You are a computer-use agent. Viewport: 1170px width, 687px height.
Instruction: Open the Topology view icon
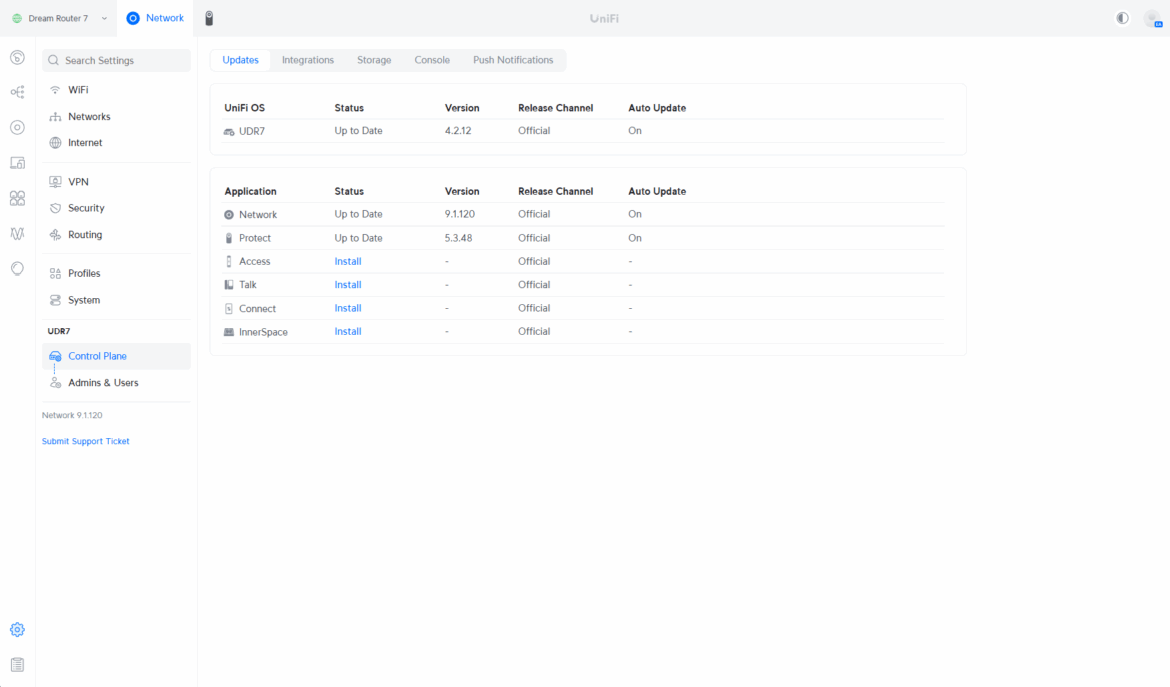tap(17, 92)
